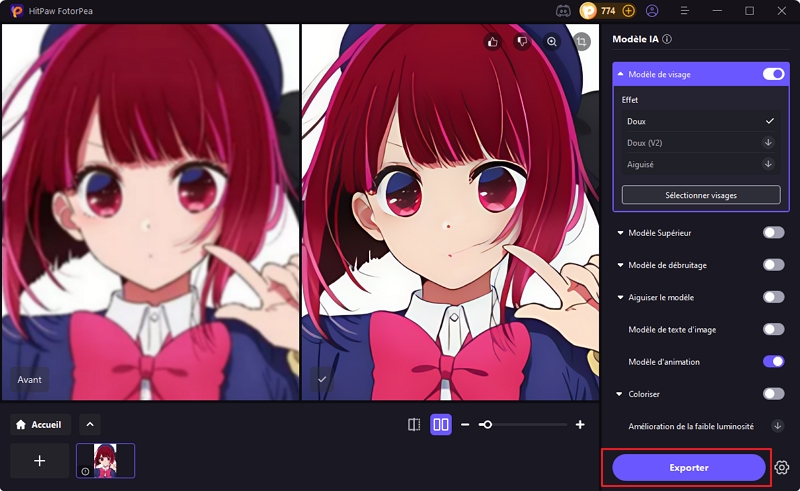Enable Modèle de débruitage switch
800x491 pixels.
coord(773,265)
